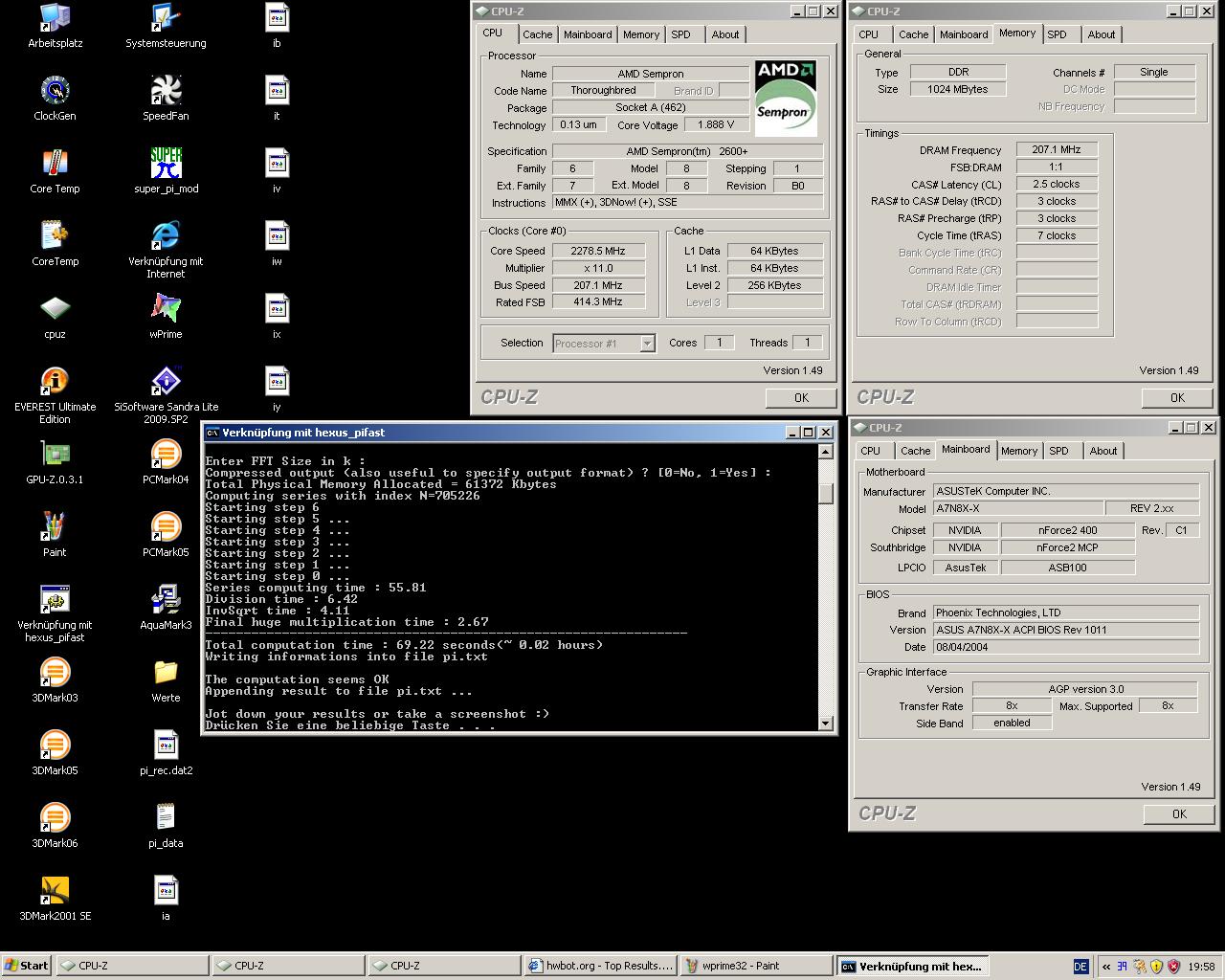Switch to Cache tab in CPU-Z CPU window
The width and height of the screenshot is (1225, 980).
(x=537, y=34)
